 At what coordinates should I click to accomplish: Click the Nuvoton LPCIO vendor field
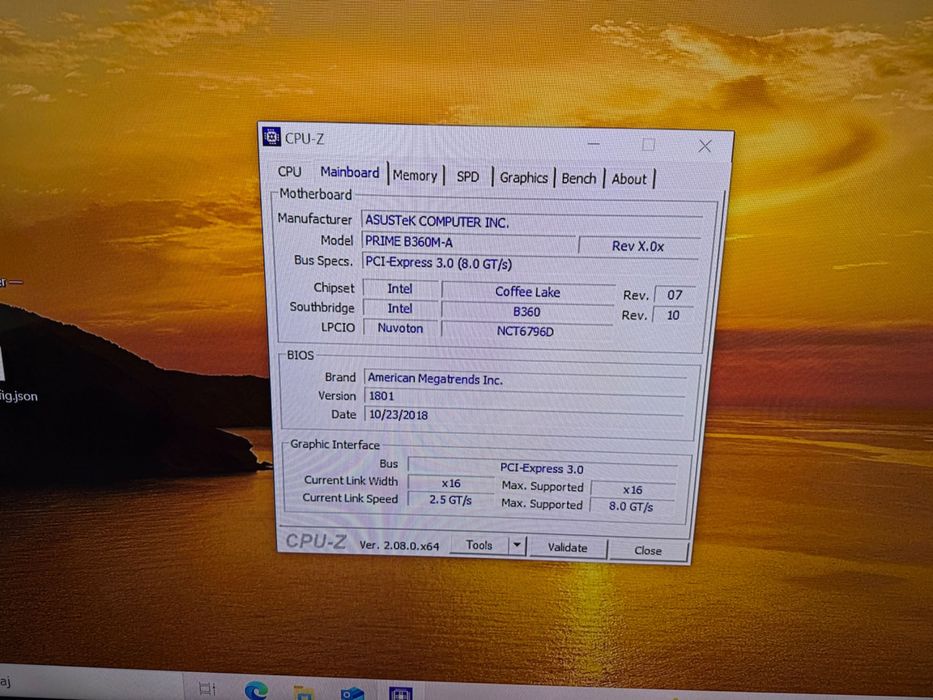click(400, 328)
